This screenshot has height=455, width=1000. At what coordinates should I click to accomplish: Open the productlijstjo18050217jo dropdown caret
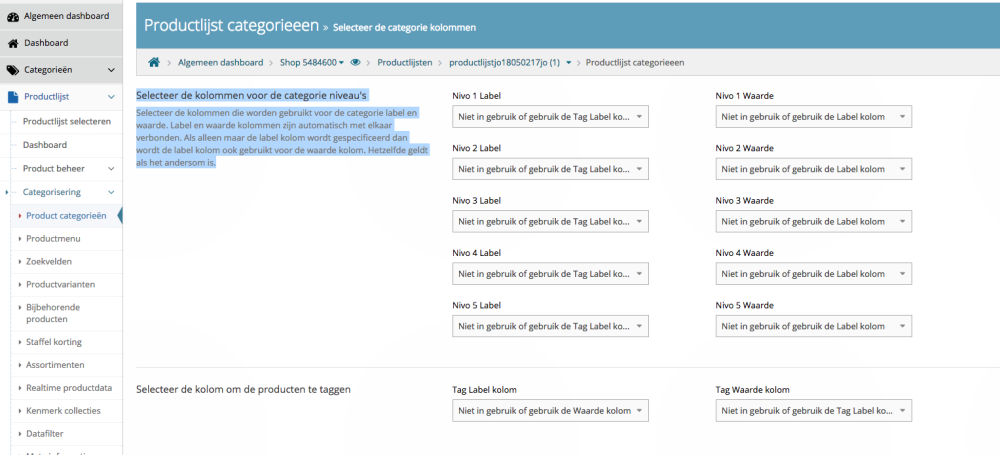point(568,63)
